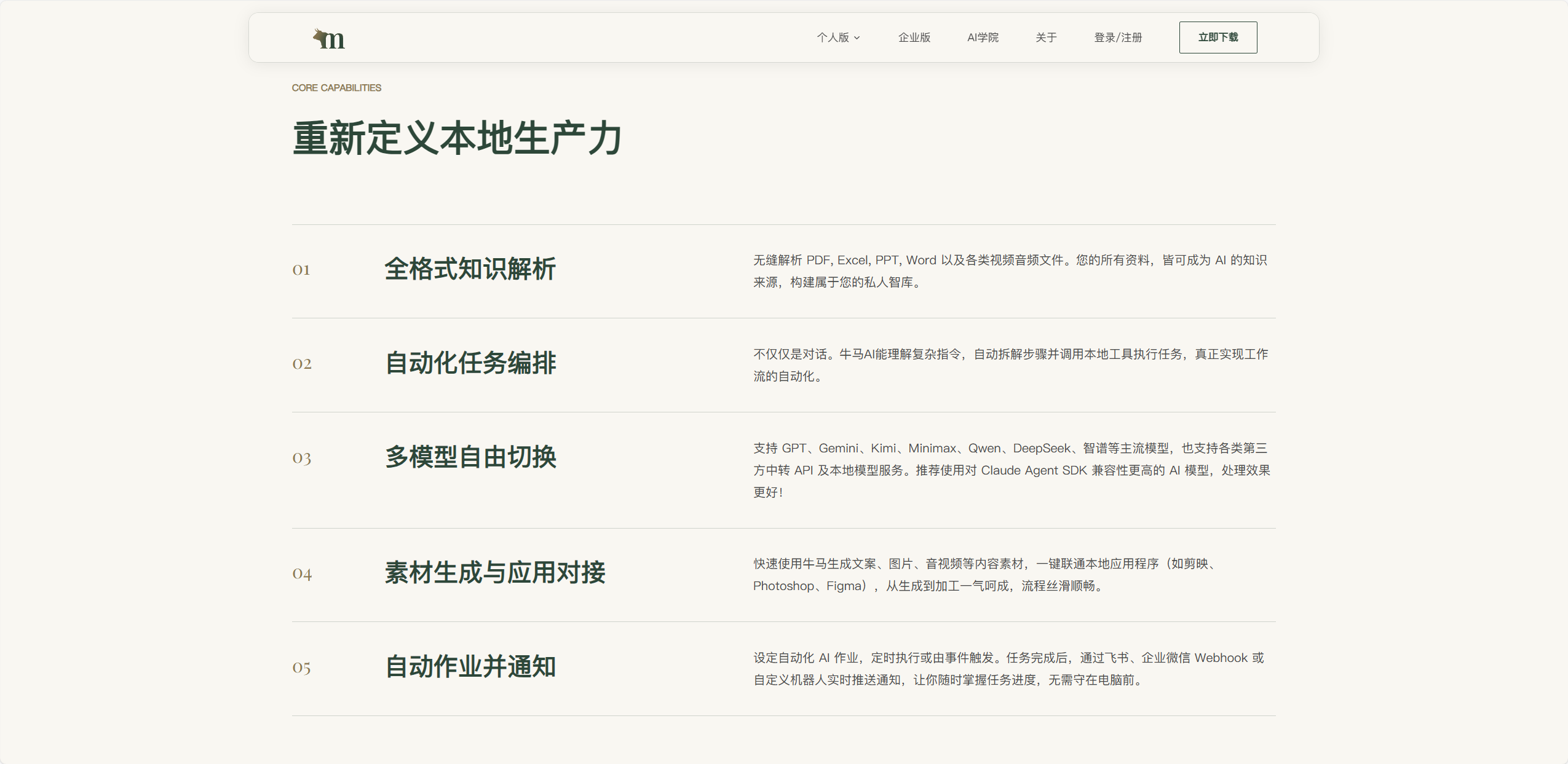
Task: Go to AI学院
Action: coord(983,37)
